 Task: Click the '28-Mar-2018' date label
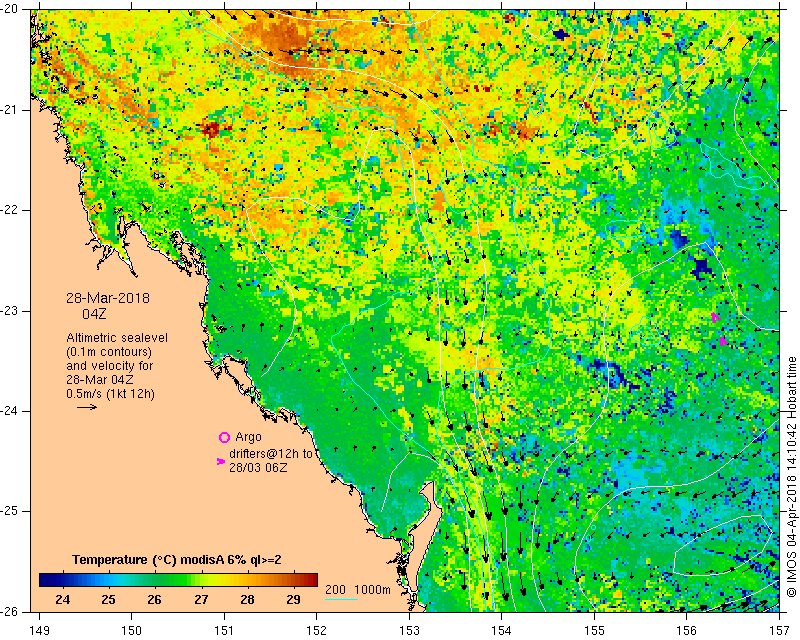[x=108, y=298]
